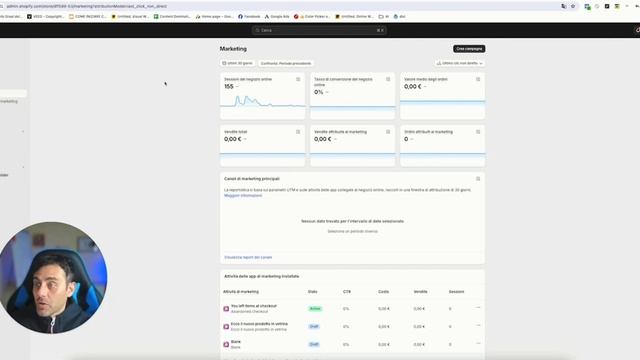The height and width of the screenshot is (360, 640).
Task: Open report icon on Vendite attribuite al marketing card
Action: (388, 132)
